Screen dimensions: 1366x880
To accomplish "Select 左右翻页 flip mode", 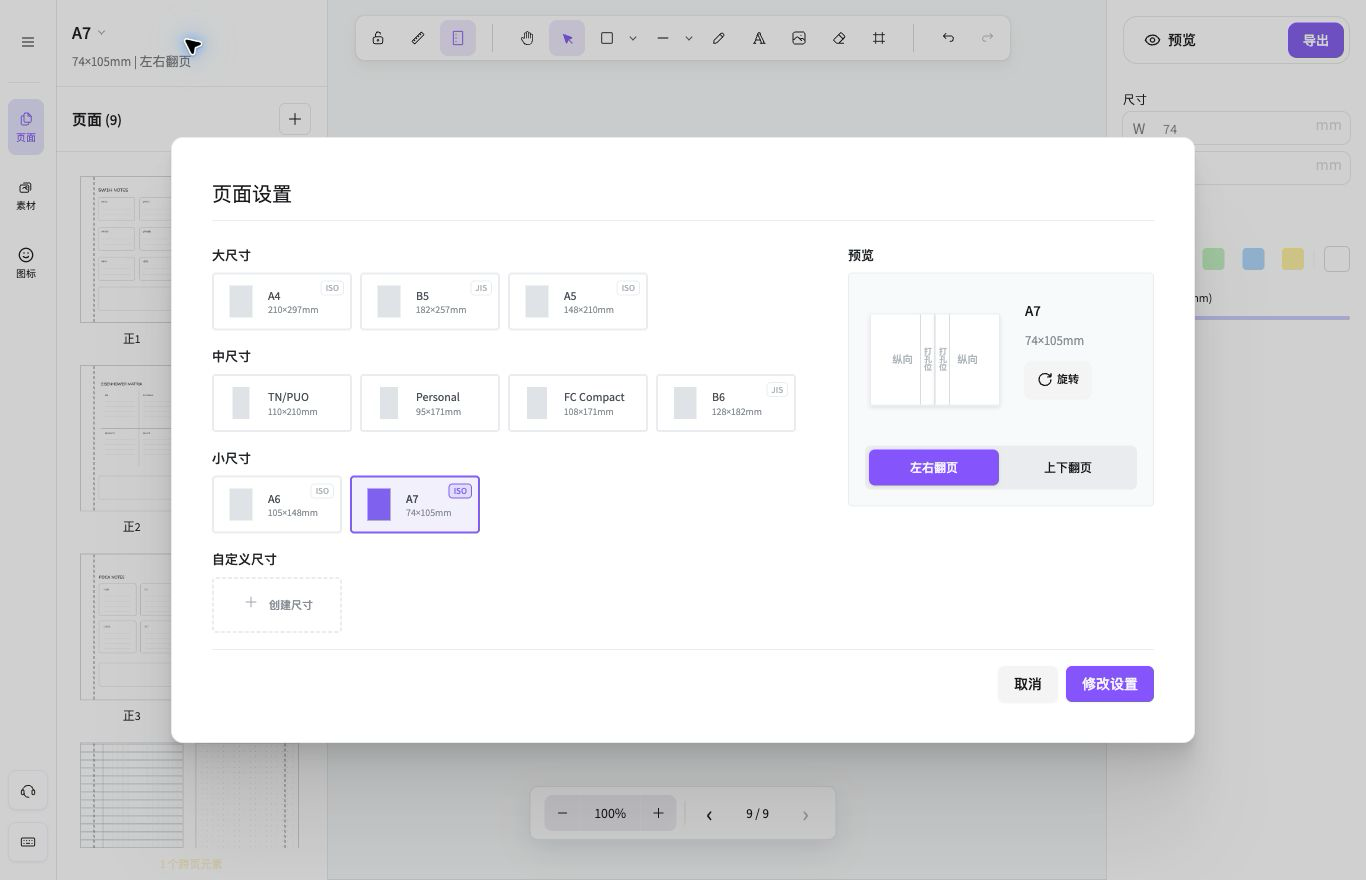I will pyautogui.click(x=934, y=467).
